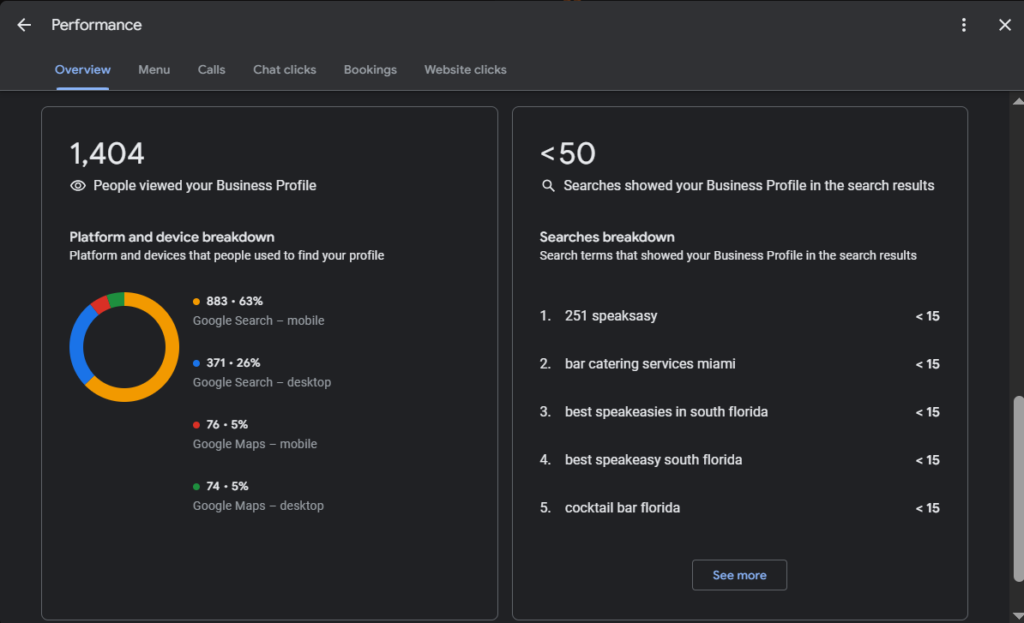Click the orange Google Search mobile legend dot
1024x623 pixels.
point(196,301)
